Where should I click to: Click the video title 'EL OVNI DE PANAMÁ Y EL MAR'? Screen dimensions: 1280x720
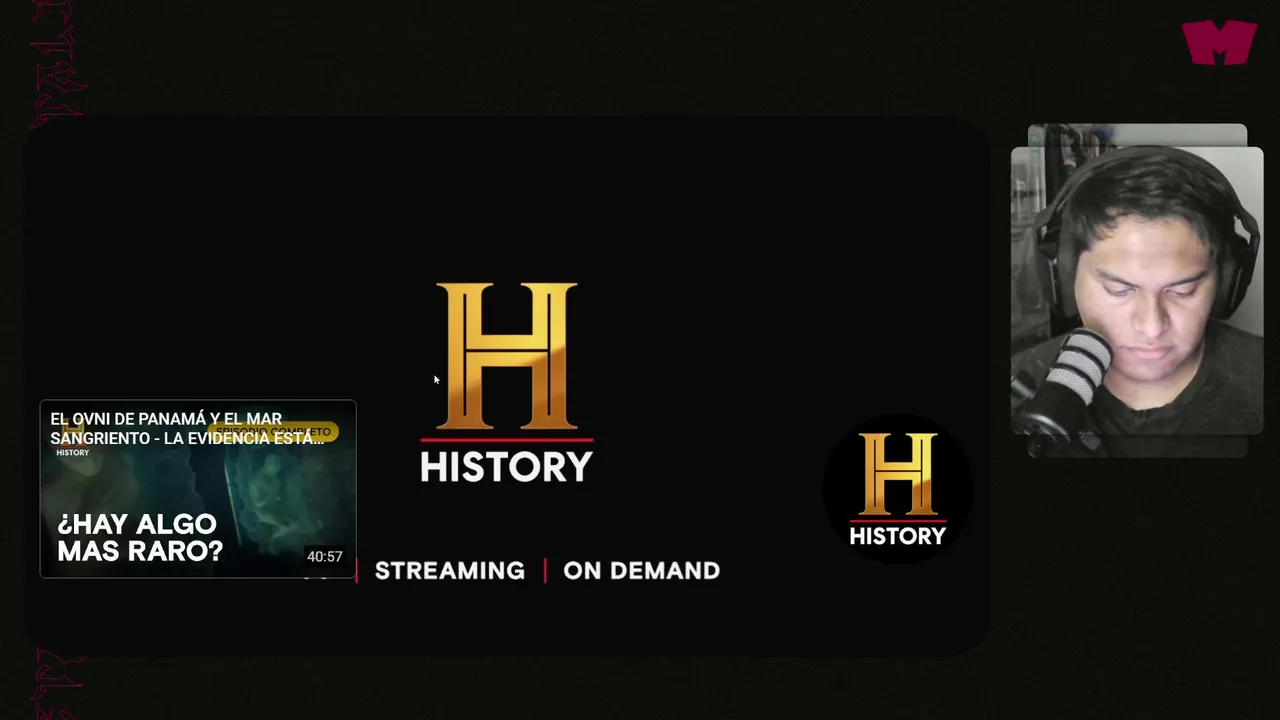[187, 428]
